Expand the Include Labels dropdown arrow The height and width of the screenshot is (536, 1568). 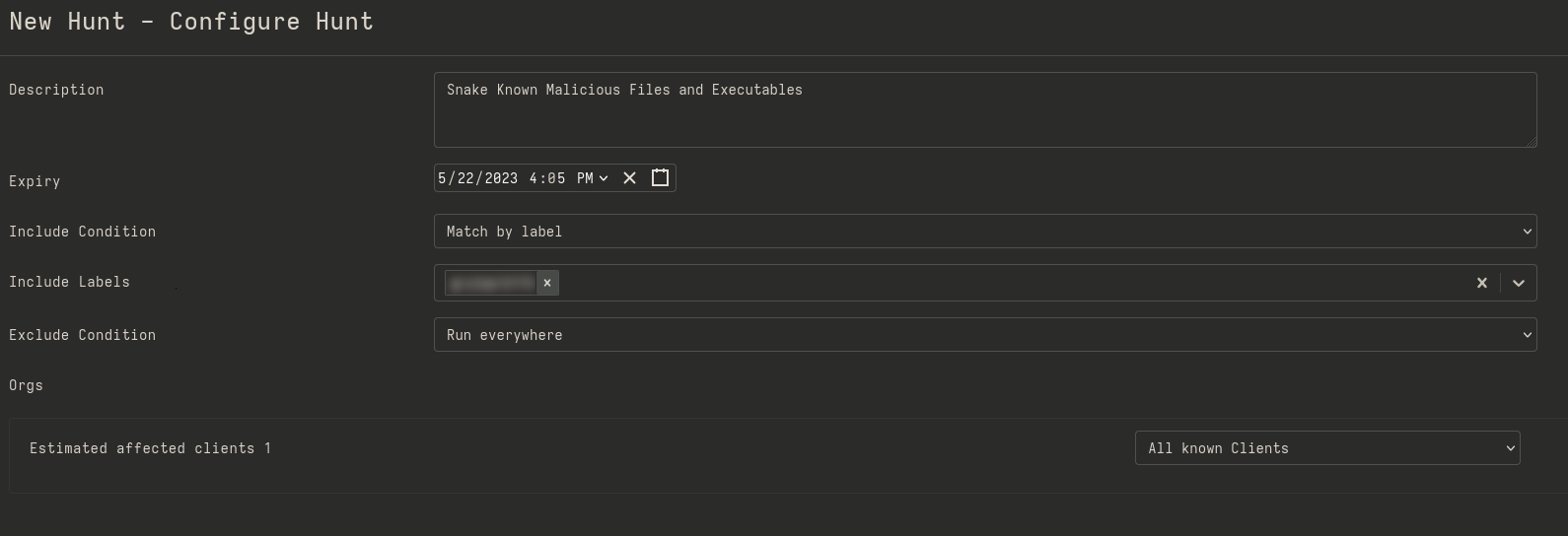click(x=1519, y=283)
